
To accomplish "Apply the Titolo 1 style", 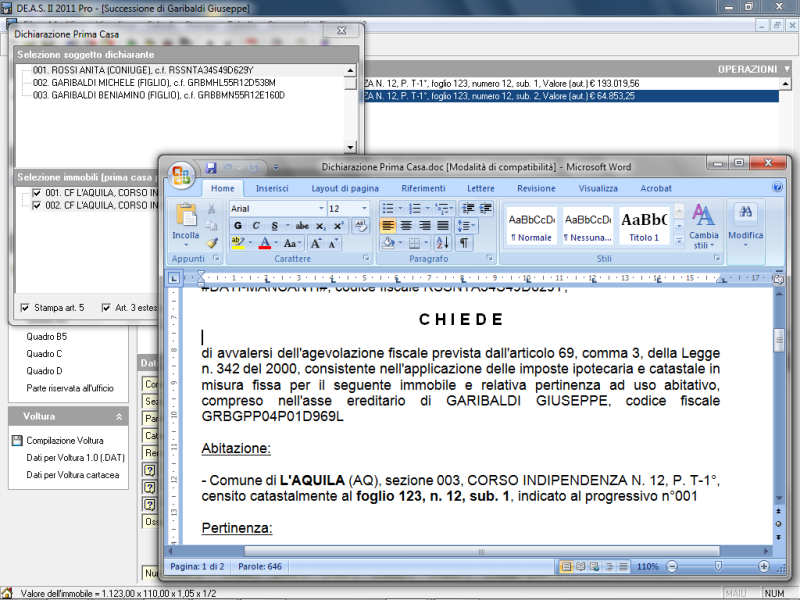I will click(x=644, y=227).
